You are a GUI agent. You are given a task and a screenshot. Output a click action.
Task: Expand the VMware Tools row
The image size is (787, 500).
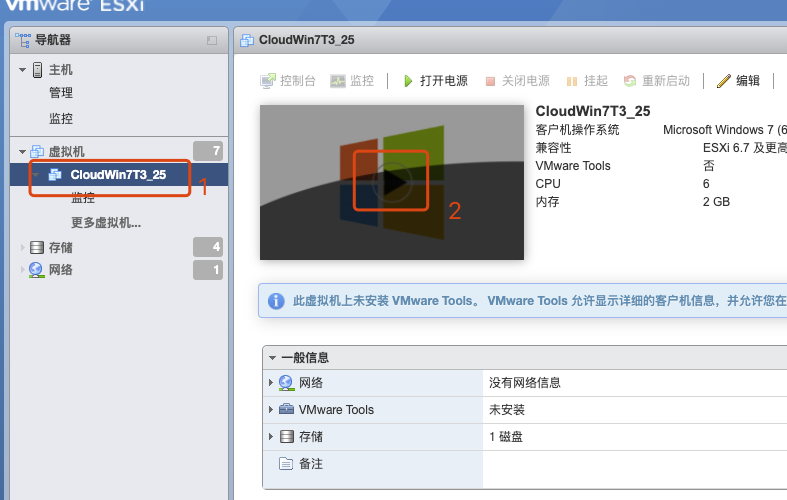tap(271, 410)
